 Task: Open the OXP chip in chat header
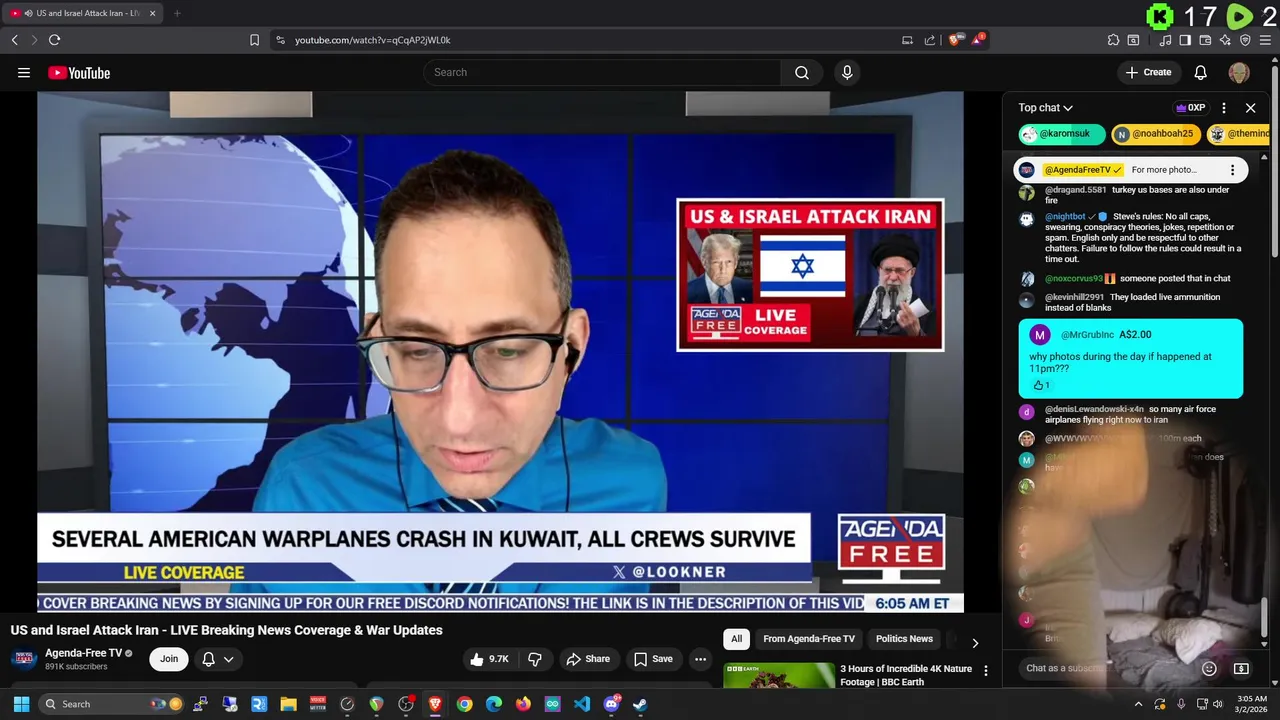point(1190,108)
